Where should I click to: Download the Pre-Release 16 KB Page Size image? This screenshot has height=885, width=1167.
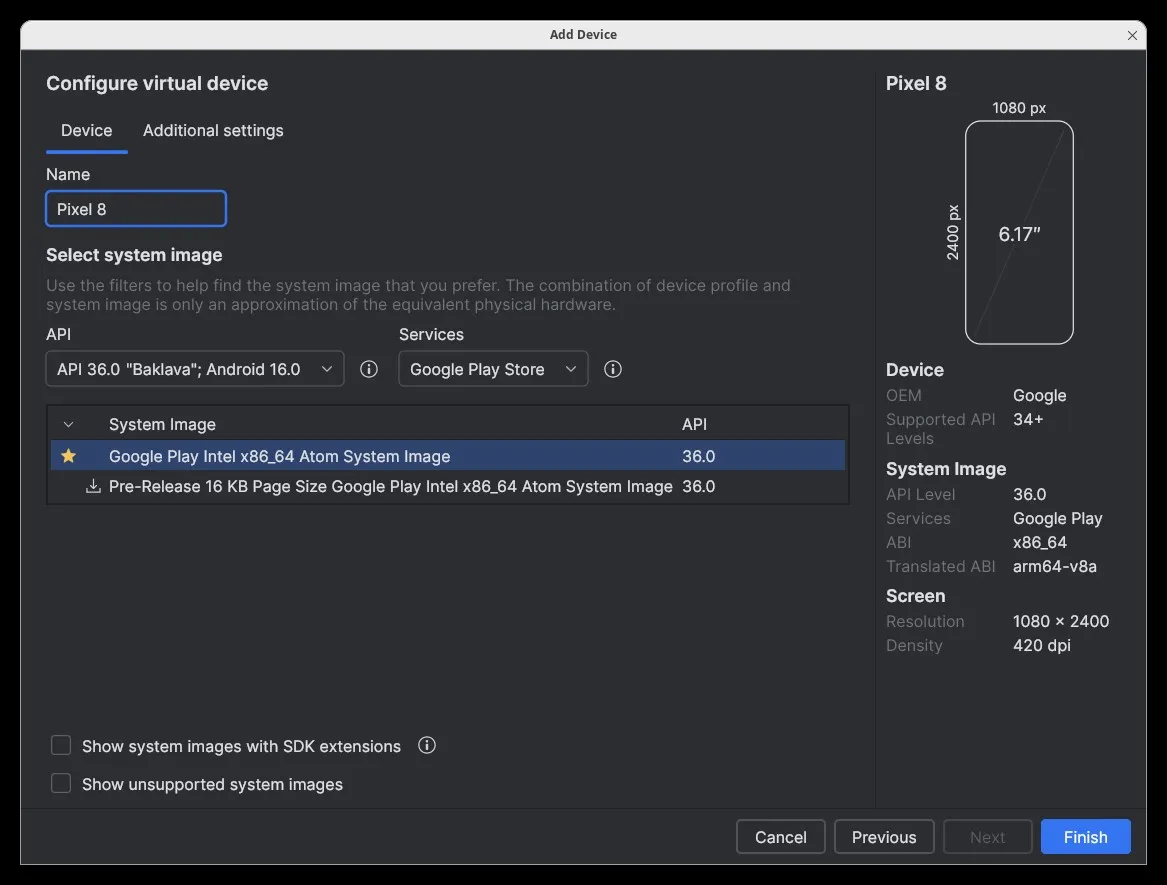click(92, 486)
